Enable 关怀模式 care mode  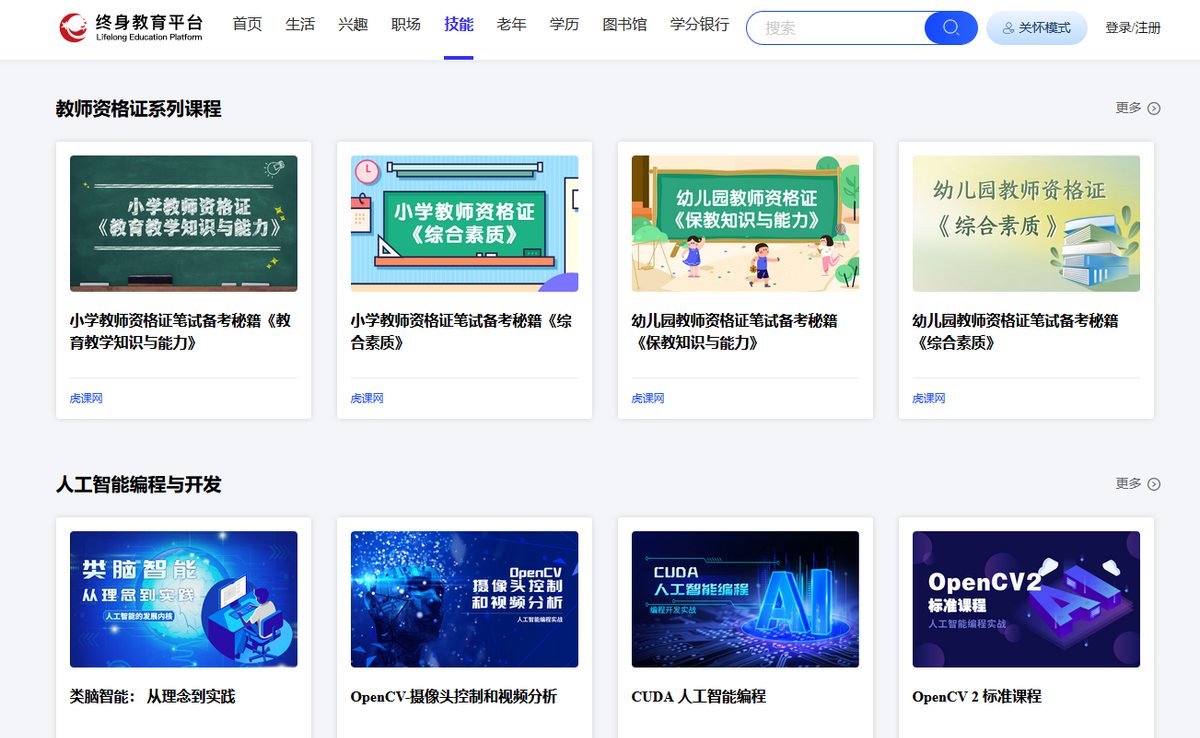[1037, 28]
